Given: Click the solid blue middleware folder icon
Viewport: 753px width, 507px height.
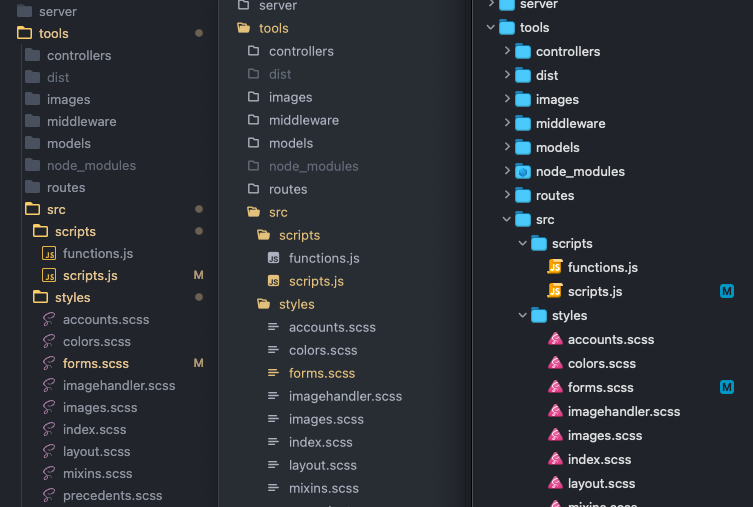Looking at the screenshot, I should (x=522, y=123).
